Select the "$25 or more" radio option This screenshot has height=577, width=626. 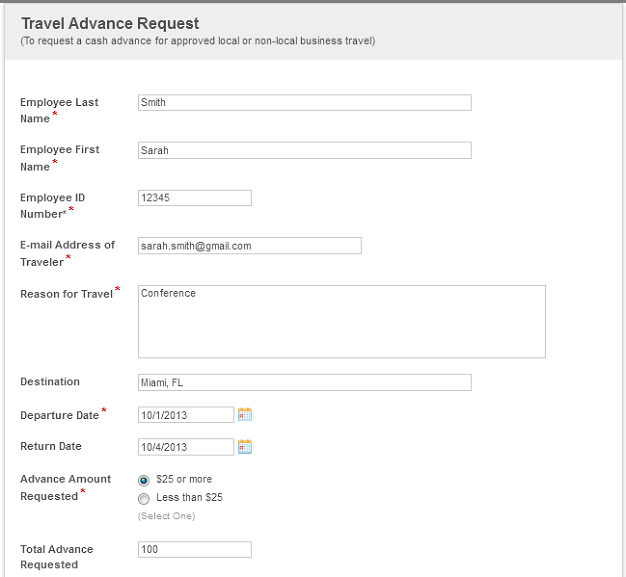(x=144, y=480)
